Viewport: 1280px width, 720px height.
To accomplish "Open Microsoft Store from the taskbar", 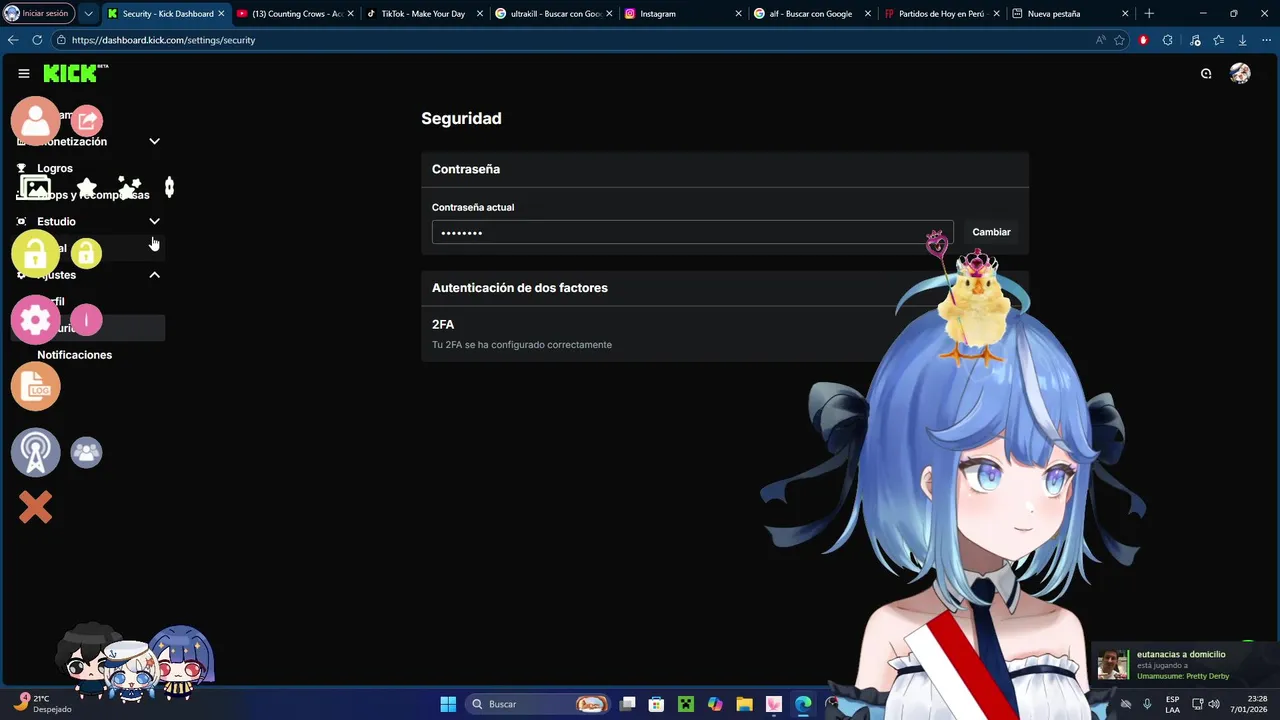I will coord(656,704).
